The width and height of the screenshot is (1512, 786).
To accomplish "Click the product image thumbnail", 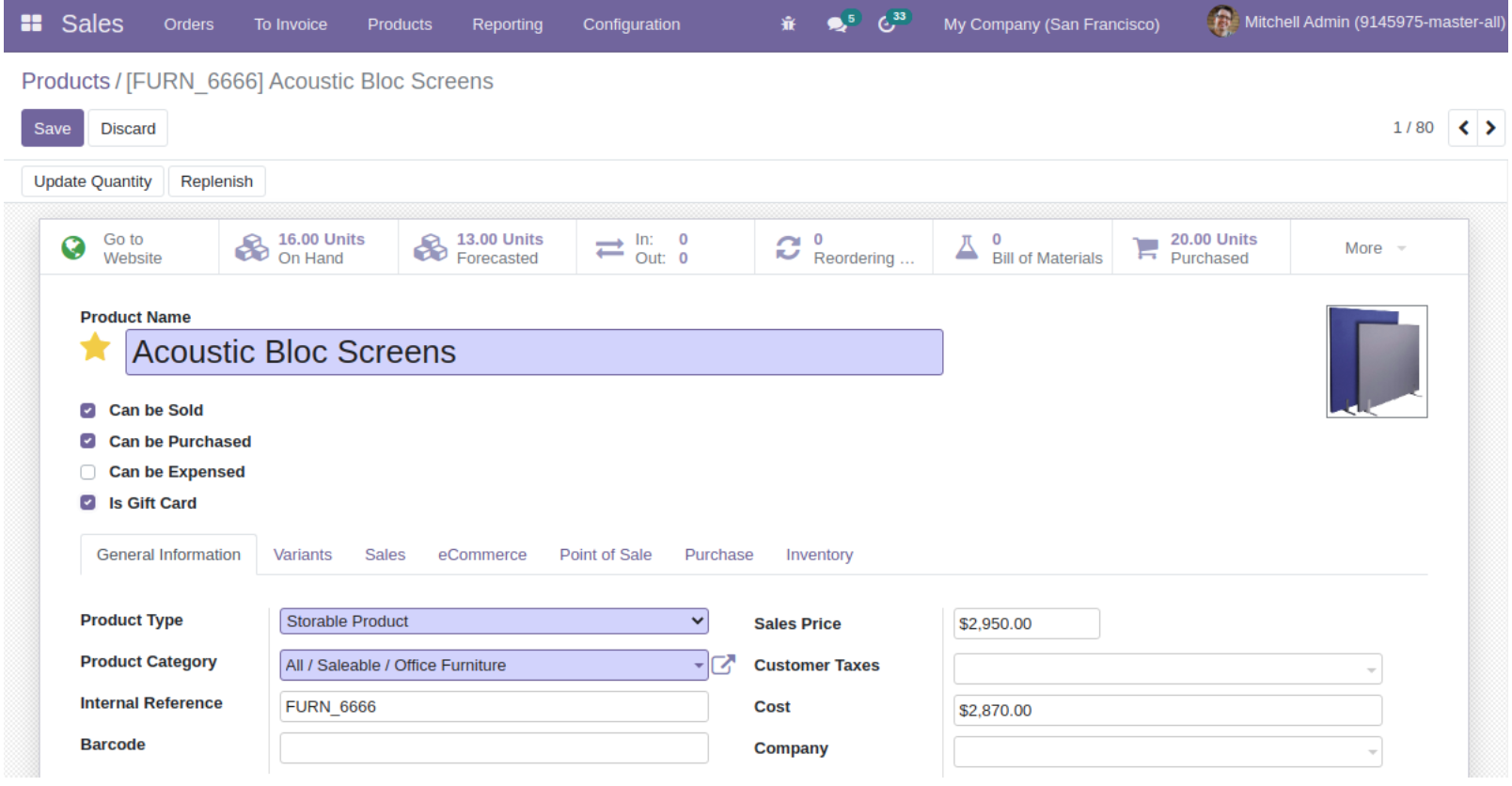I will point(1377,361).
